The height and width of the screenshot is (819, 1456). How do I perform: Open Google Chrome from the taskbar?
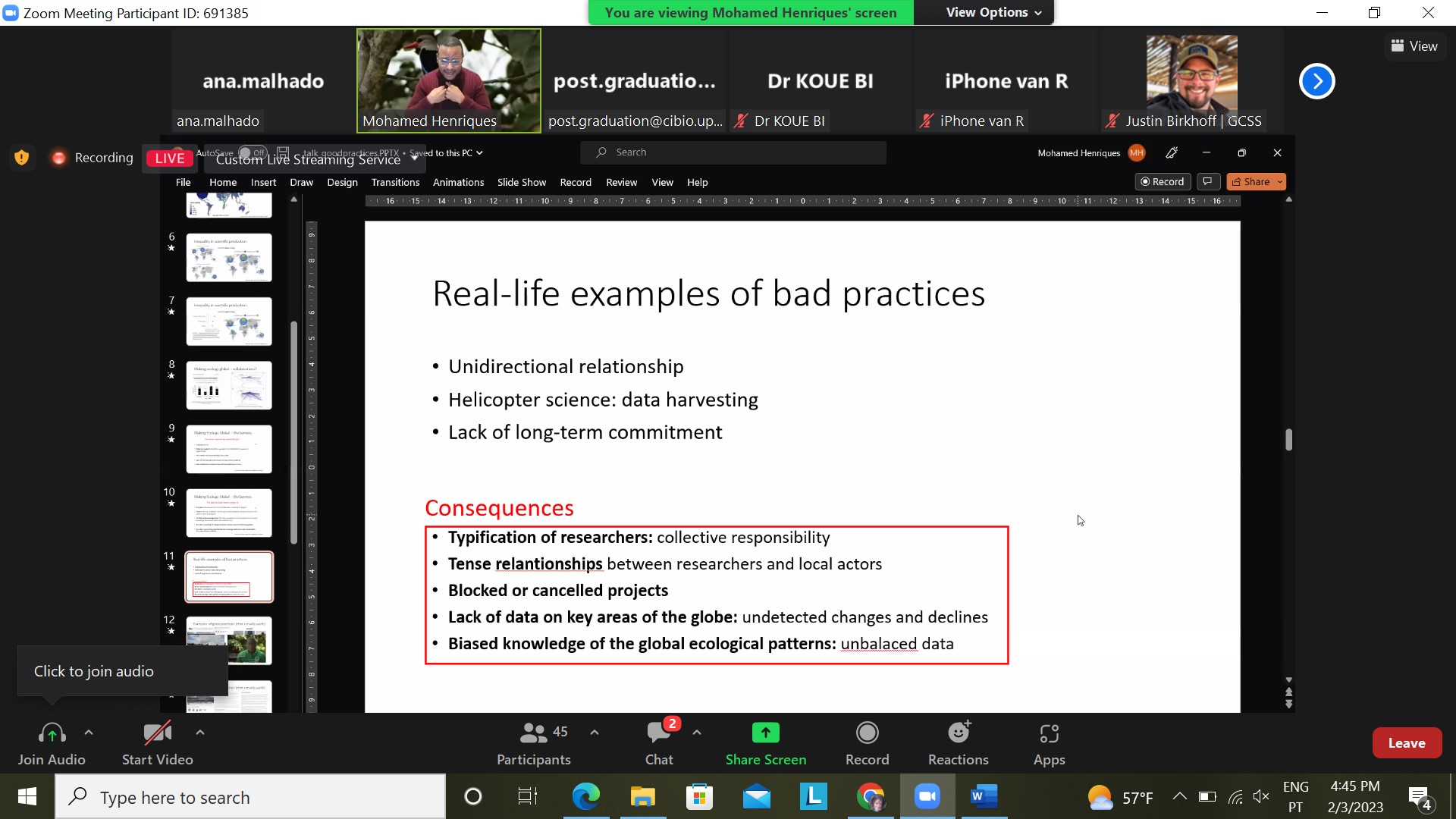tap(871, 796)
